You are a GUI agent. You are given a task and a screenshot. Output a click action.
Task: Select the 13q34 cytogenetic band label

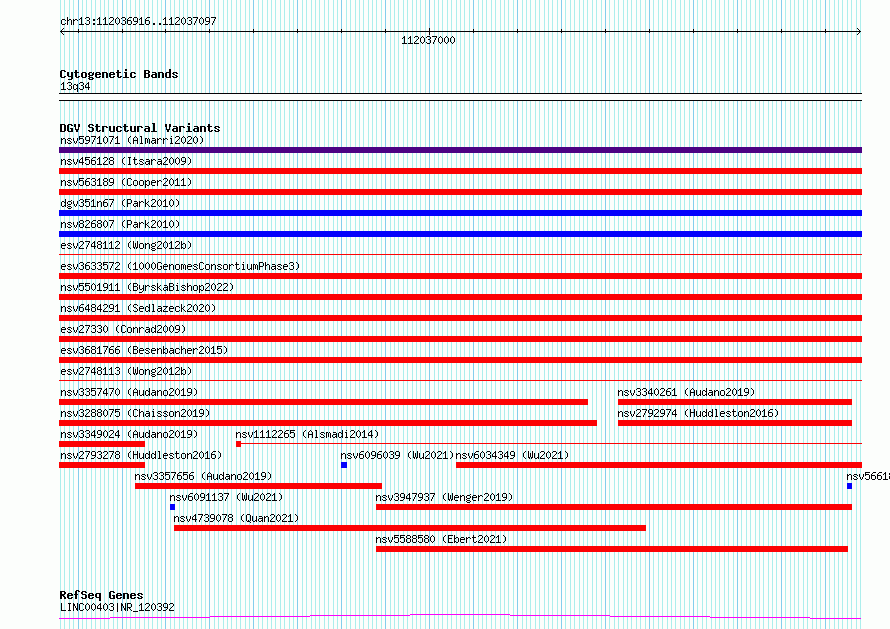tap(75, 86)
